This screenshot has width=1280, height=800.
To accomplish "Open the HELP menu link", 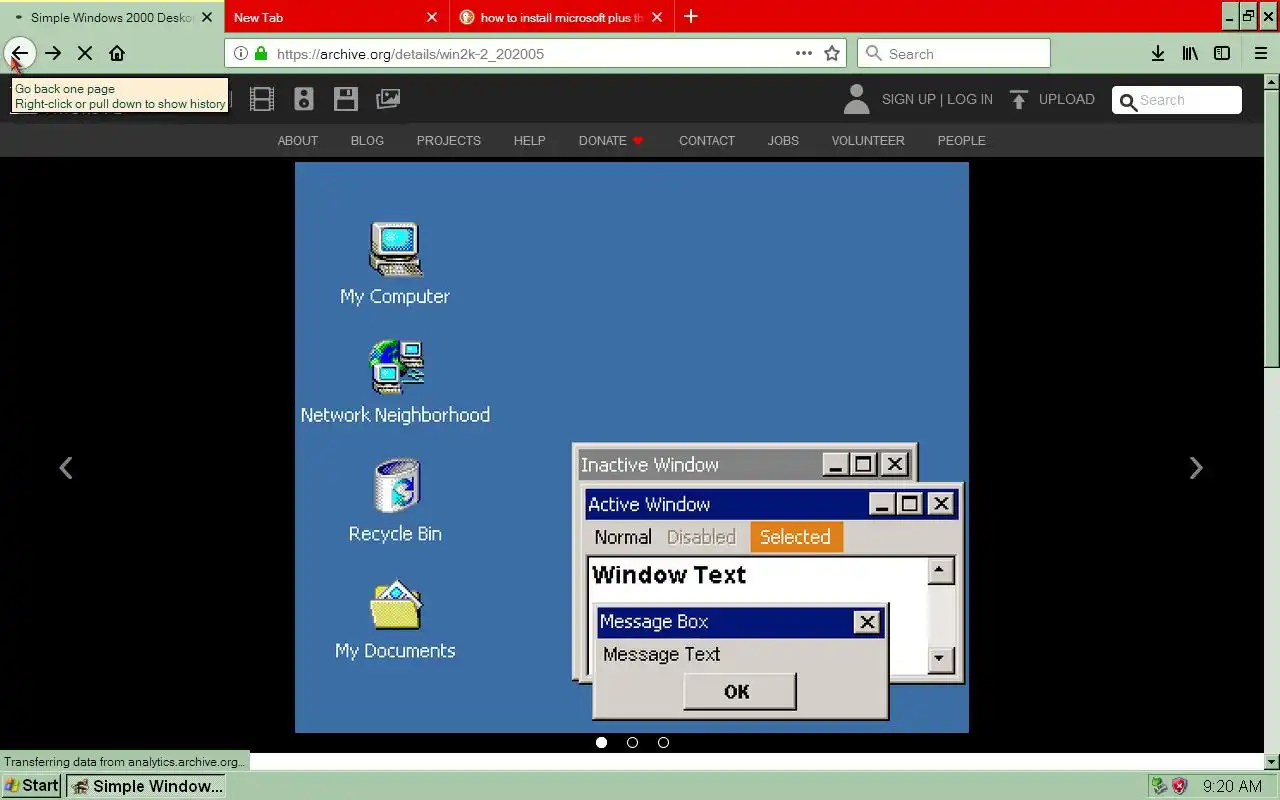I will [530, 141].
